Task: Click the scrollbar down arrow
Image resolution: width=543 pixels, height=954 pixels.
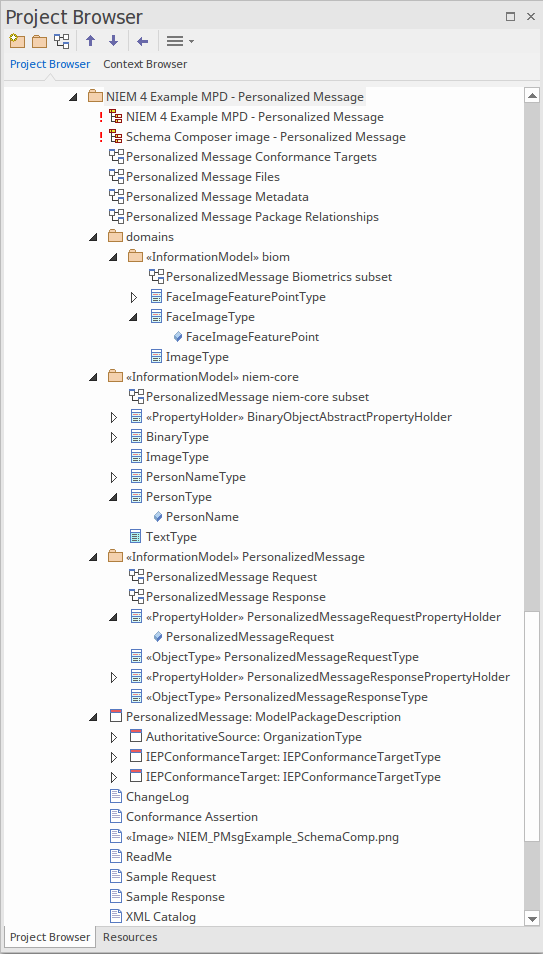Action: click(532, 919)
